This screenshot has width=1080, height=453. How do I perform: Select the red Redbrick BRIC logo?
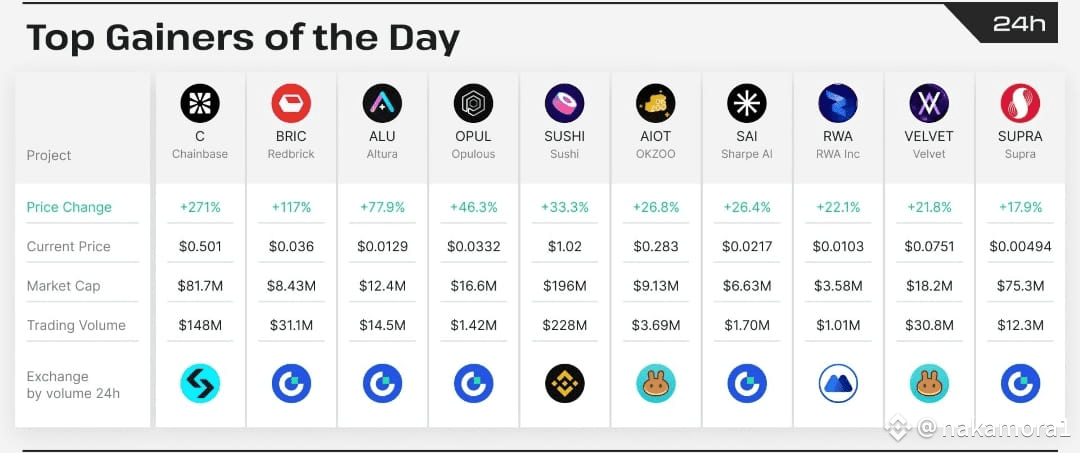(291, 103)
